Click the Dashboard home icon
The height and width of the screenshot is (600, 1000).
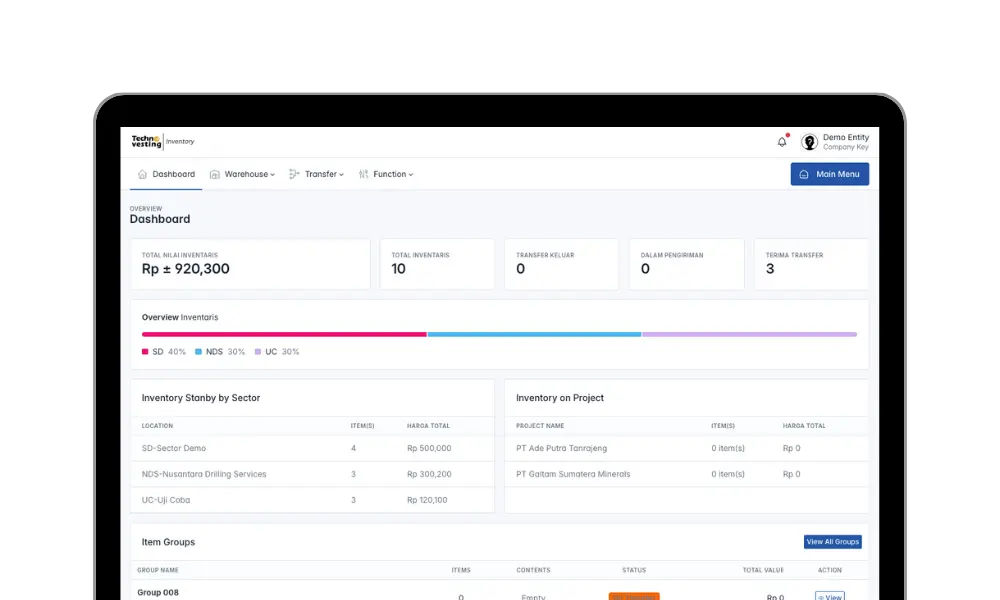(142, 174)
